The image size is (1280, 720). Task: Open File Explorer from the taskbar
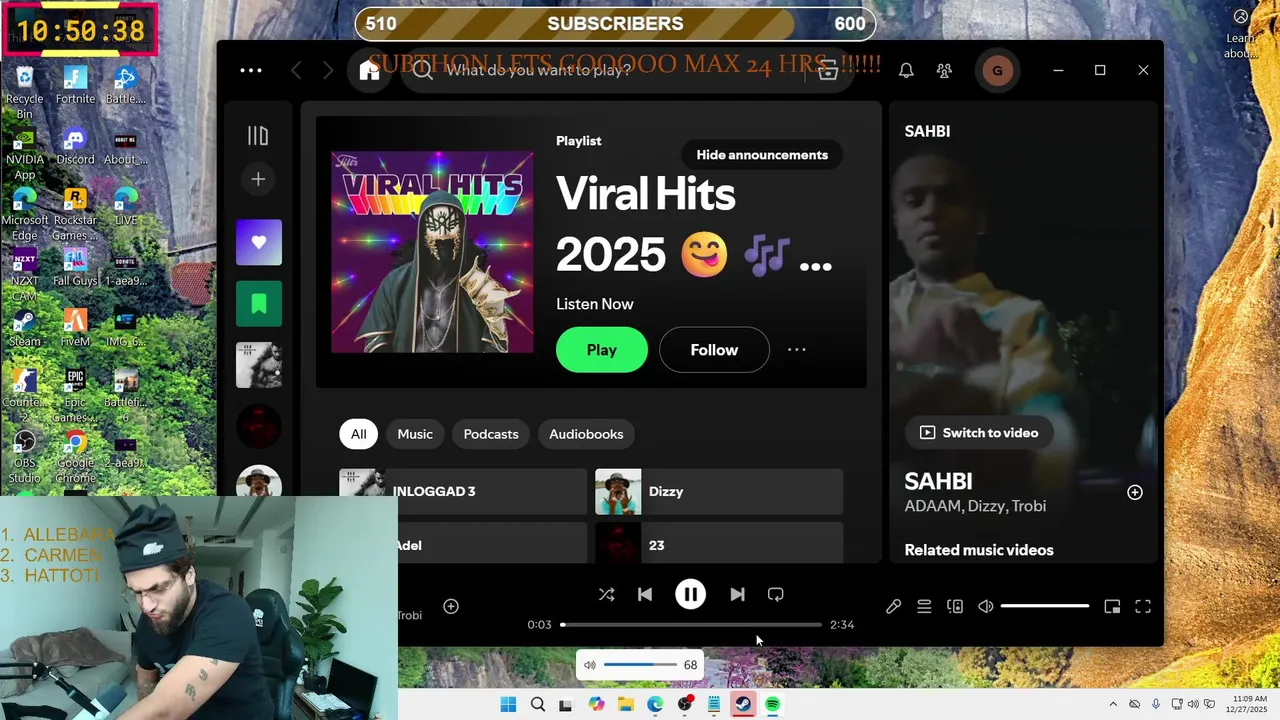click(x=626, y=705)
